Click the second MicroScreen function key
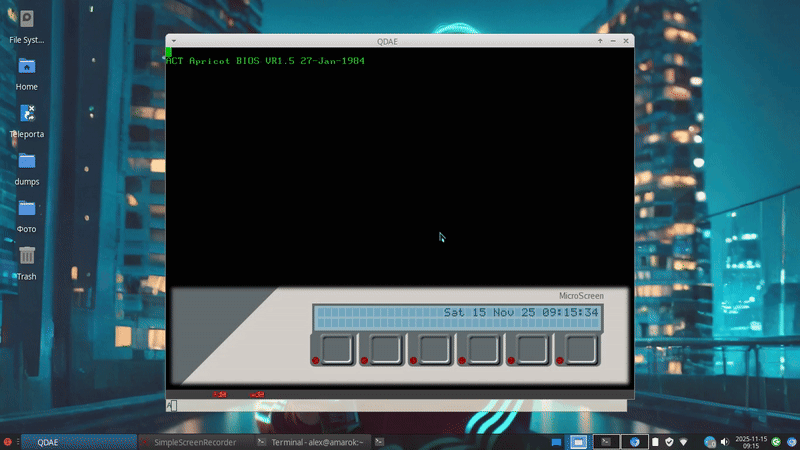This screenshot has width=800, height=450. (x=385, y=349)
